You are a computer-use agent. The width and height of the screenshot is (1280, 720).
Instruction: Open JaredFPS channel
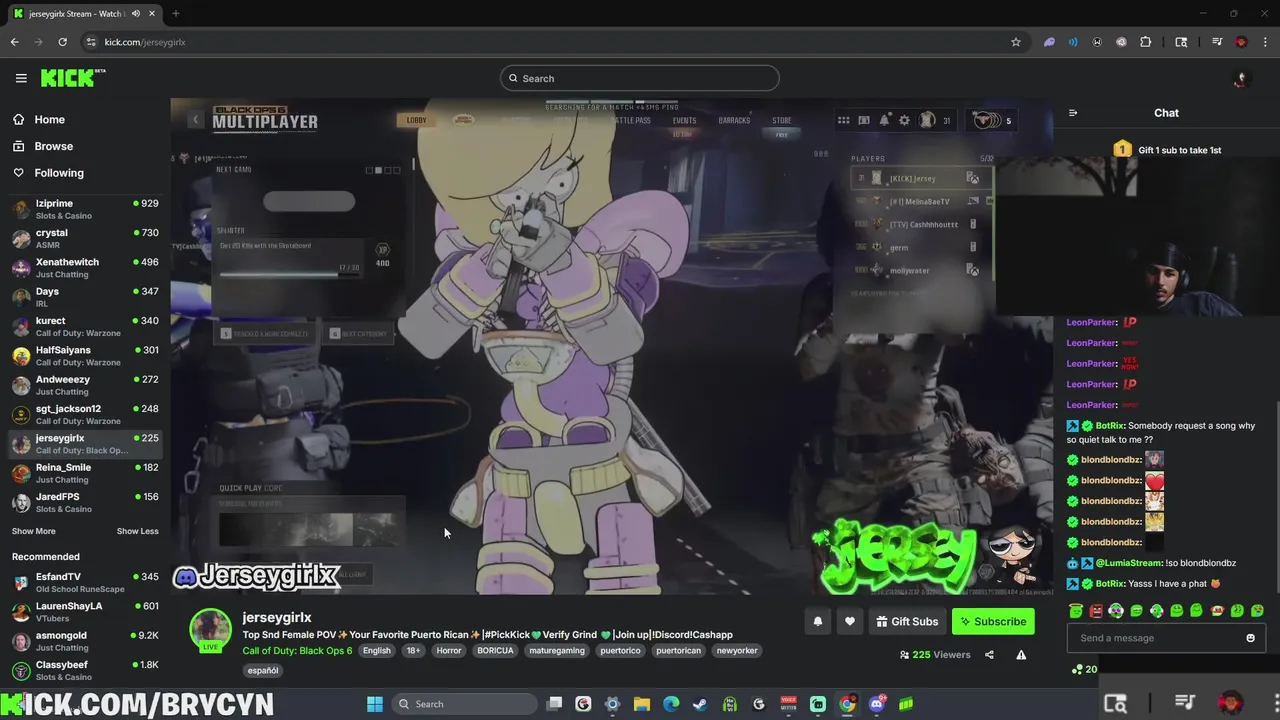pyautogui.click(x=85, y=502)
